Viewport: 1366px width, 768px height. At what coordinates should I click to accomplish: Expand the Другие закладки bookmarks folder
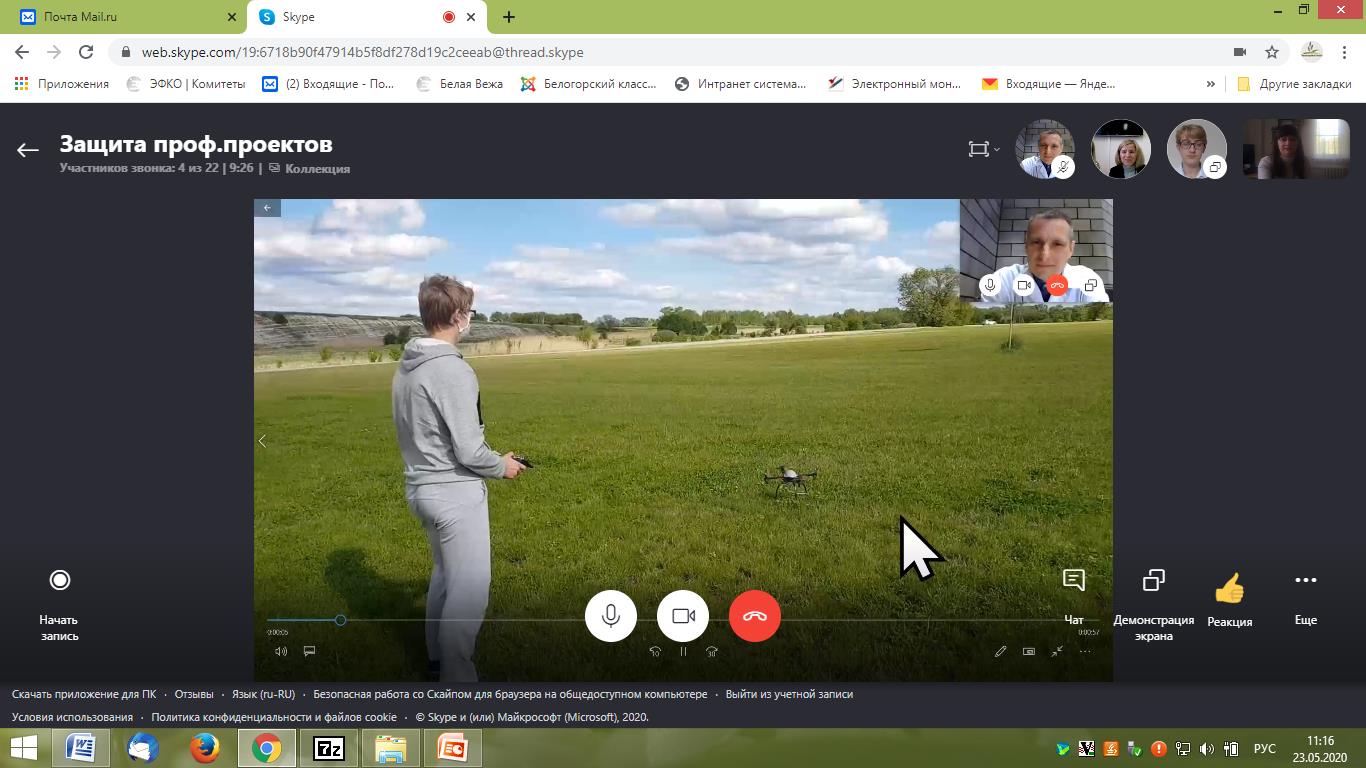coord(1294,84)
